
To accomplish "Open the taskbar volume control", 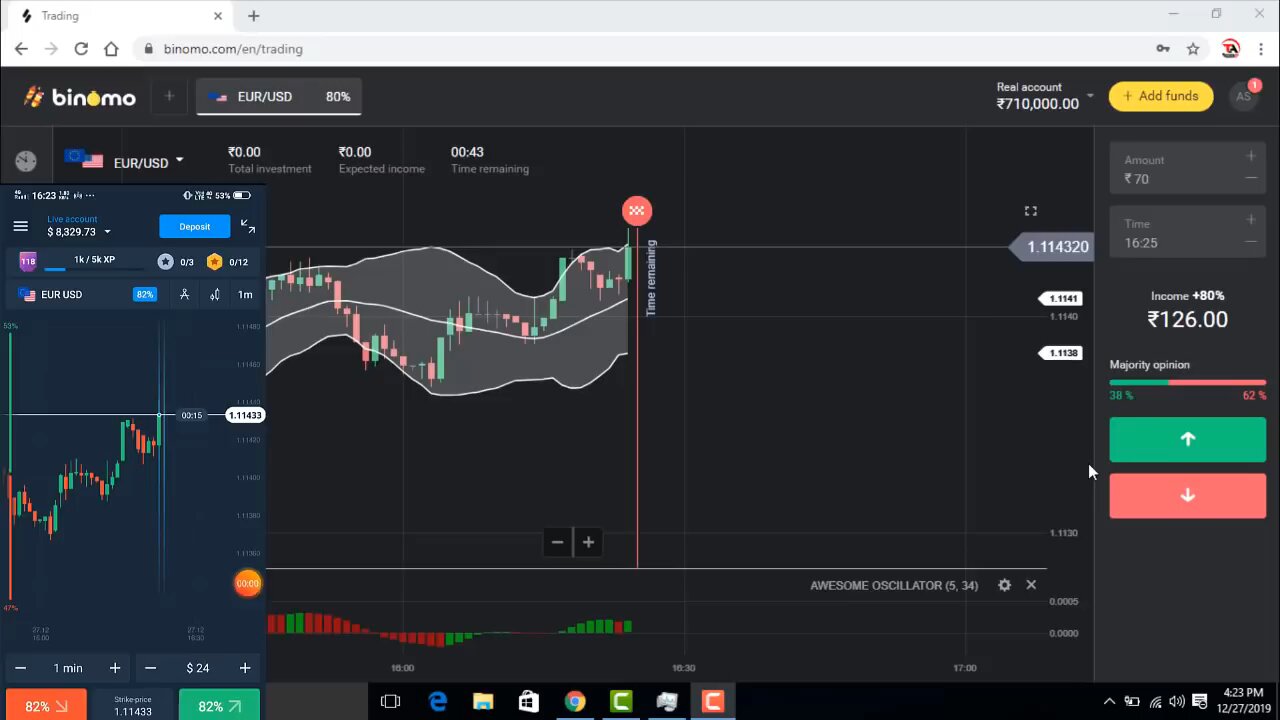I will point(1177,702).
